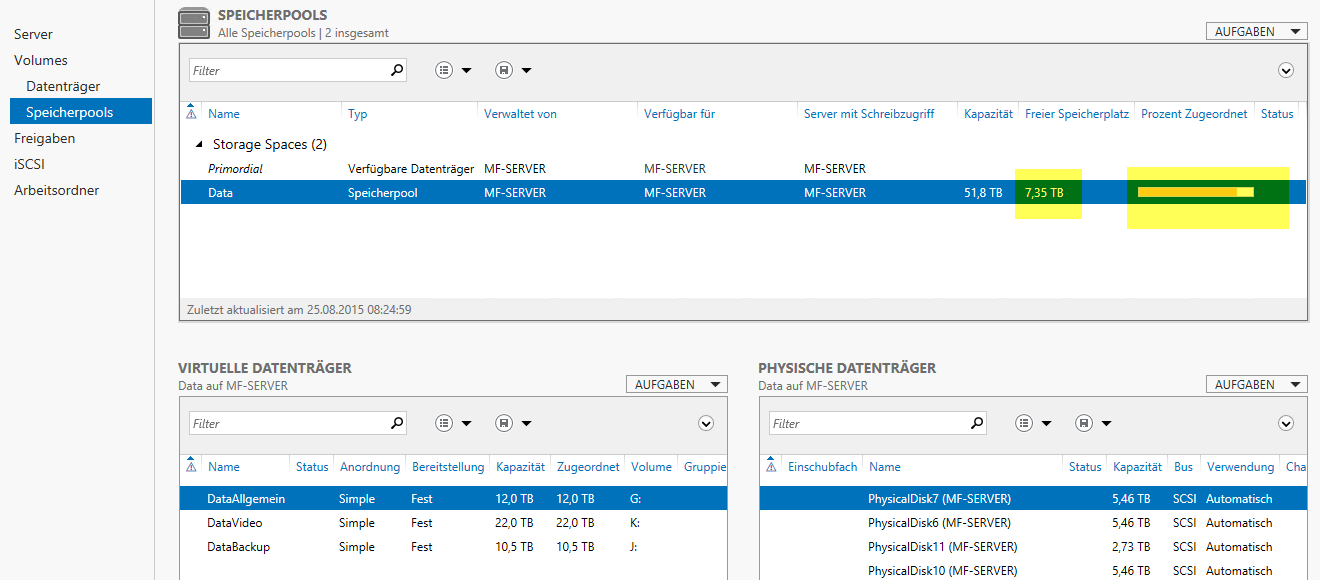Click search magnifier in Virtuelle Datenträger filter
The height and width of the screenshot is (580, 1320).
pyautogui.click(x=397, y=423)
